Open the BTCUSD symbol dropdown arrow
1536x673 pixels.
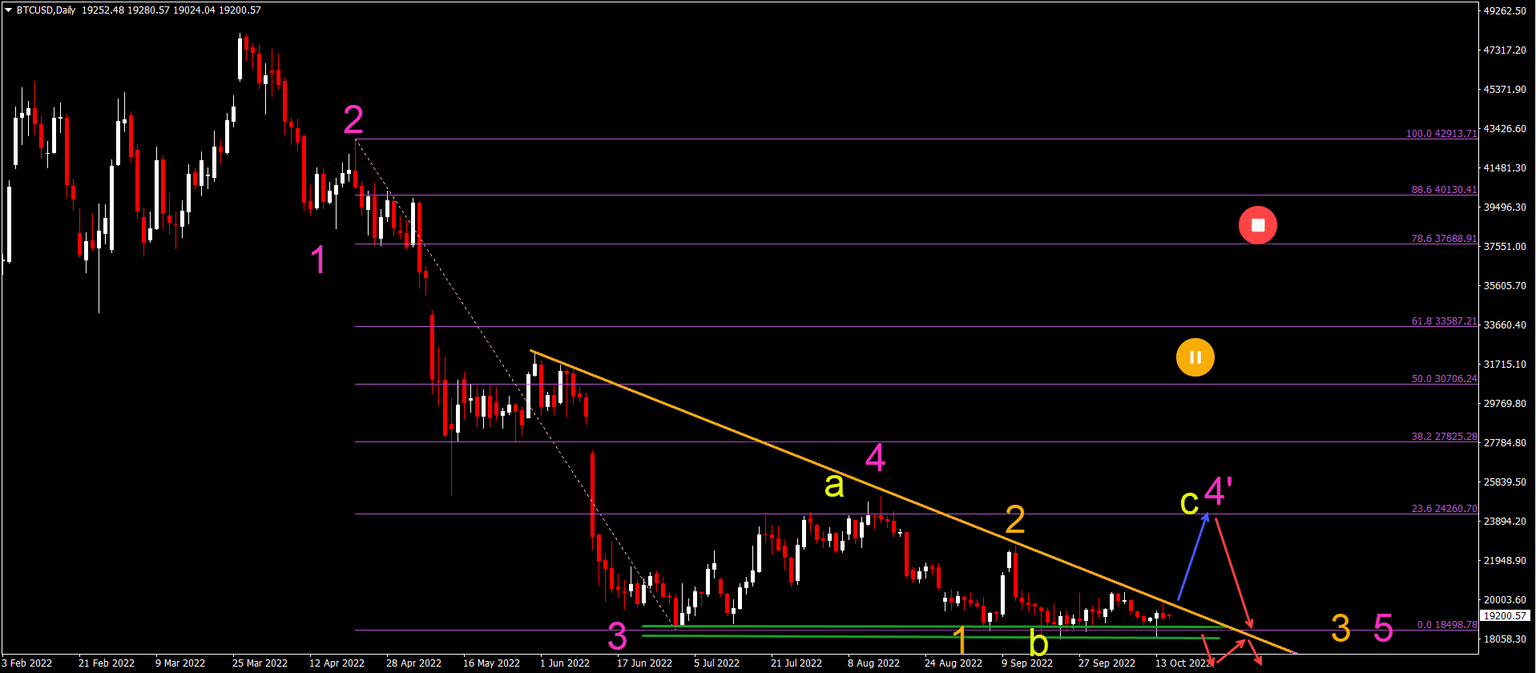10,10
